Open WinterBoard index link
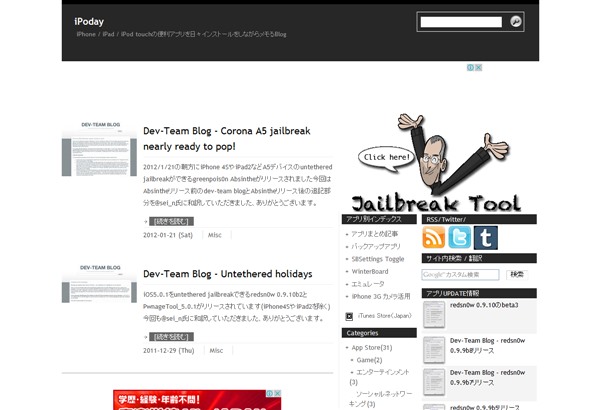The image size is (600, 410). point(370,271)
